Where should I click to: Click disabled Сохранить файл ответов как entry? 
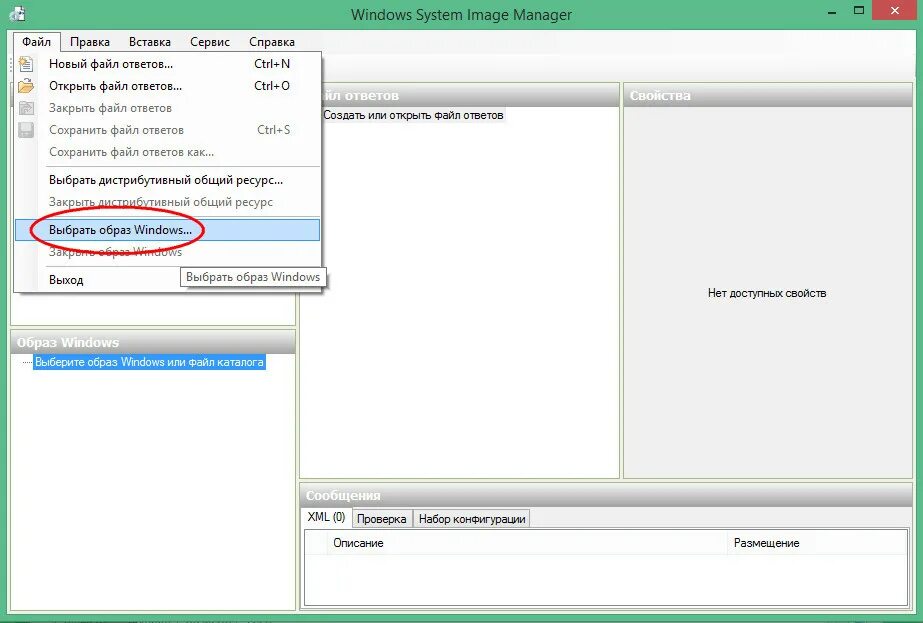point(168,152)
